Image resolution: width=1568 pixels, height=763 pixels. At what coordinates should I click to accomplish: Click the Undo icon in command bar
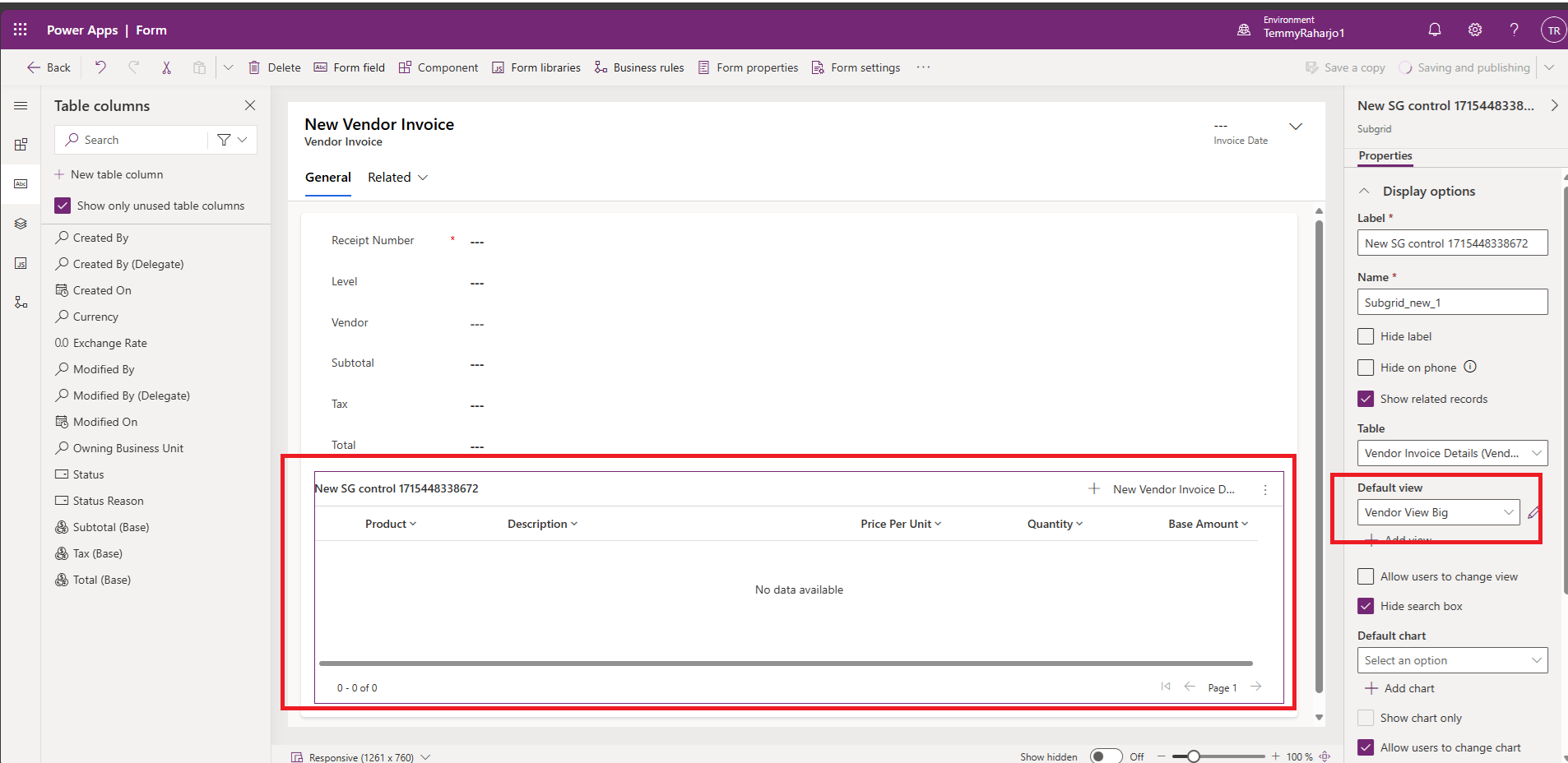coord(100,67)
